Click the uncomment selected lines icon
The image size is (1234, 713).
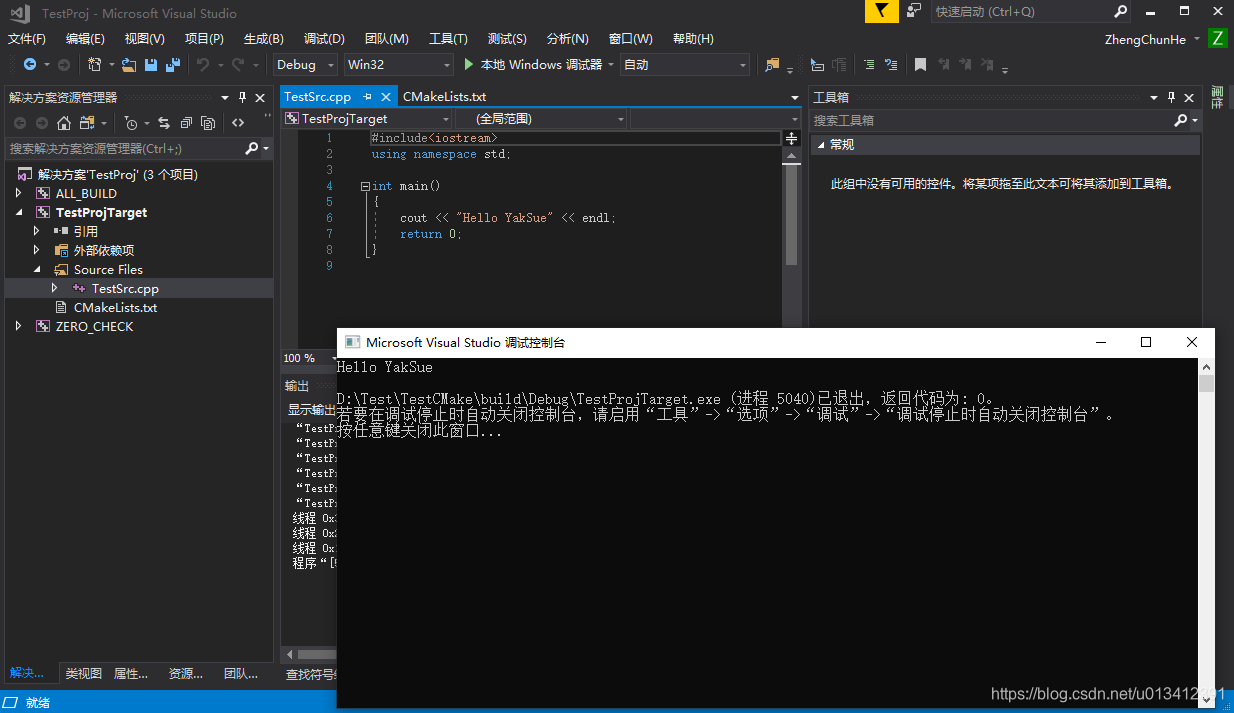[x=892, y=64]
